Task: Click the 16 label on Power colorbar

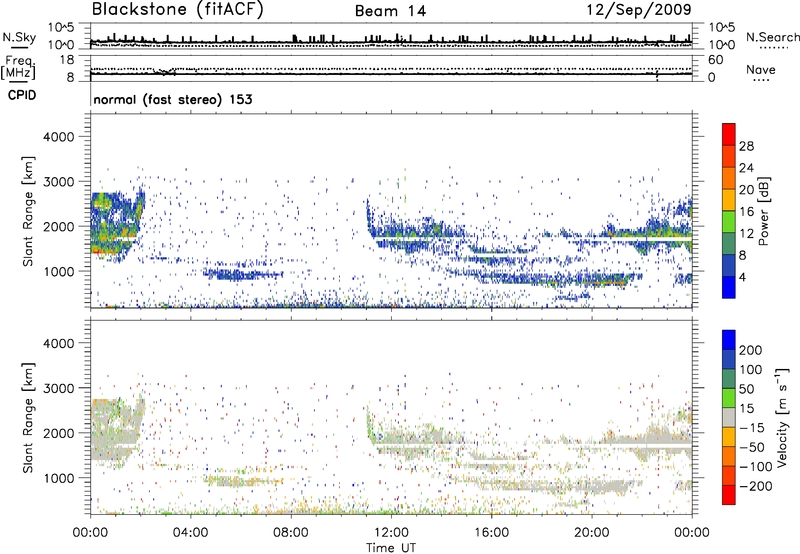Action: coord(746,211)
